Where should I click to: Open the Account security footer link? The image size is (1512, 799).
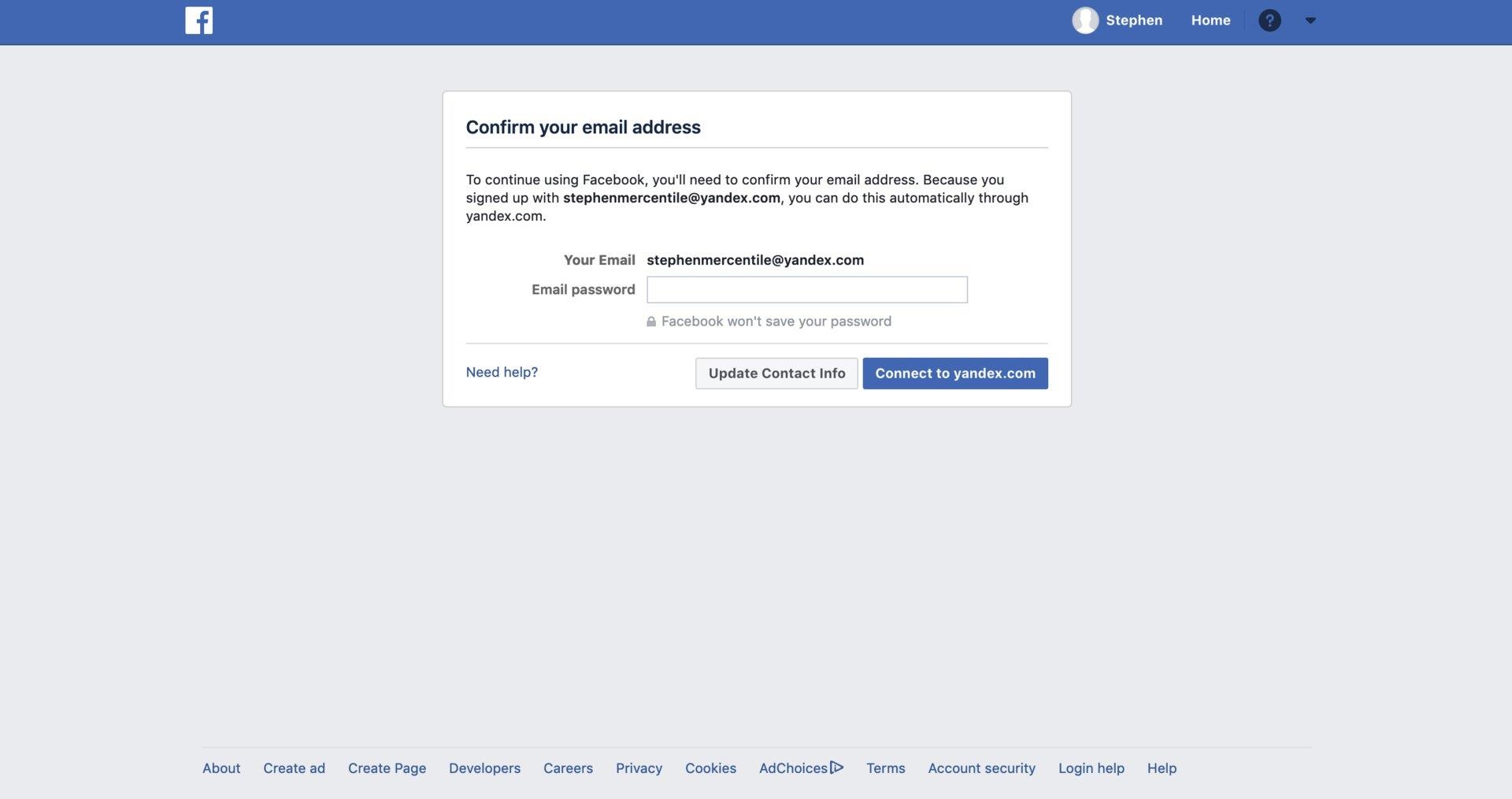click(981, 767)
